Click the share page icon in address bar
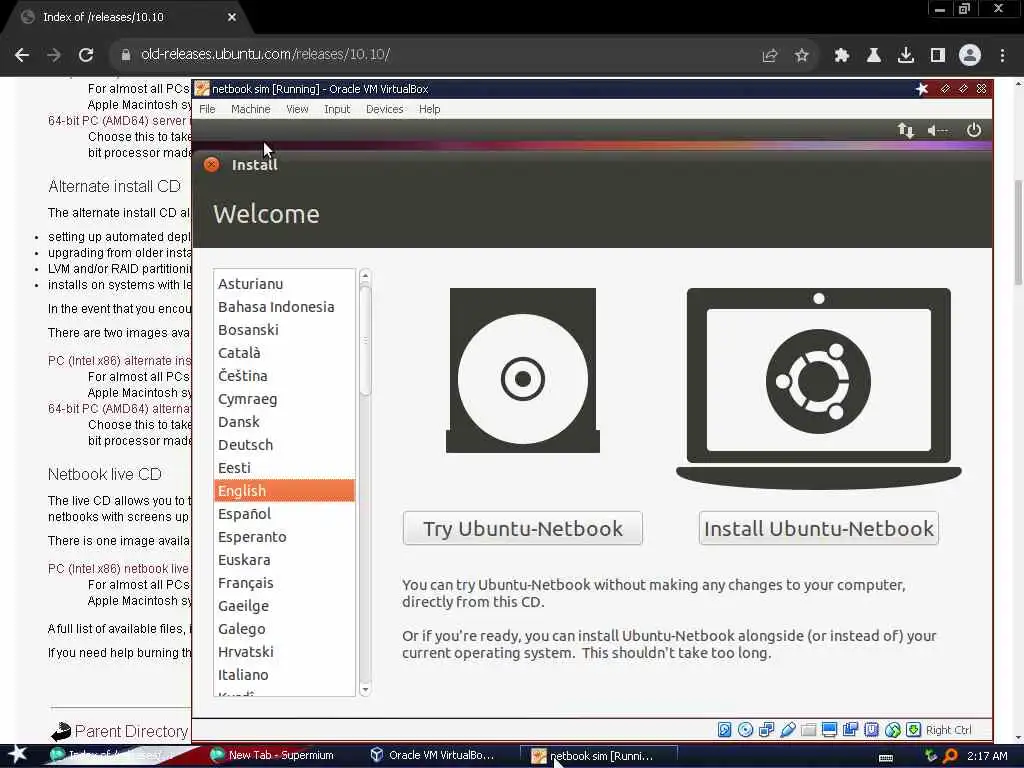The height and width of the screenshot is (768, 1024). [x=770, y=55]
